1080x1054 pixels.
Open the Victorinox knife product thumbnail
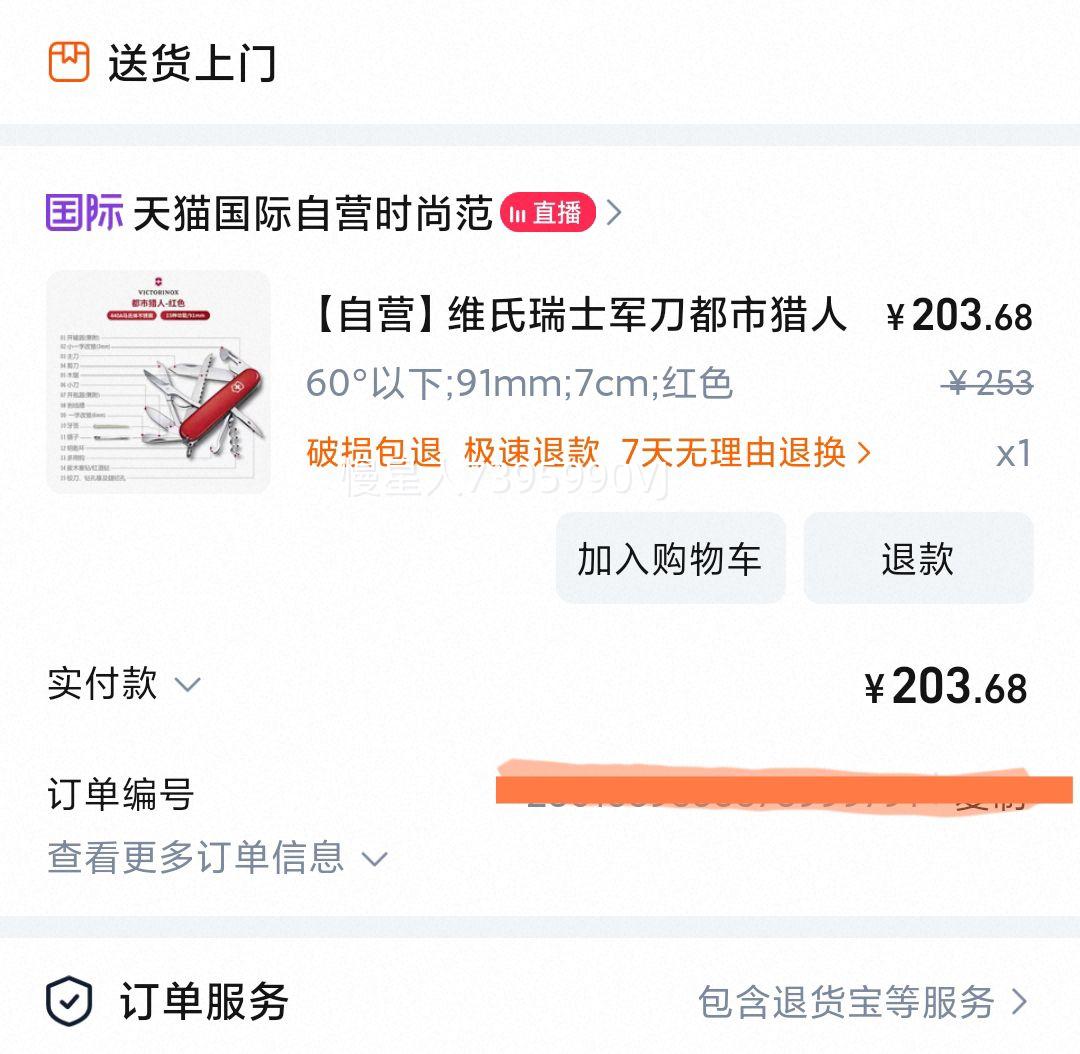(x=158, y=382)
